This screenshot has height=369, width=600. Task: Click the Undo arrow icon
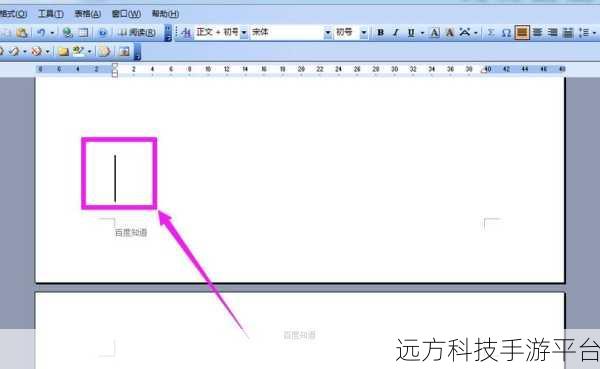41,33
